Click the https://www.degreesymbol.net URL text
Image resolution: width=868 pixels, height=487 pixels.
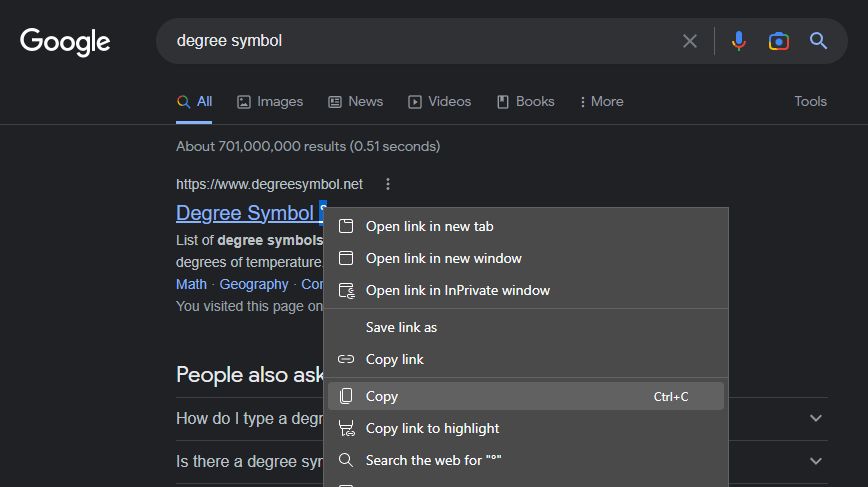tap(270, 184)
